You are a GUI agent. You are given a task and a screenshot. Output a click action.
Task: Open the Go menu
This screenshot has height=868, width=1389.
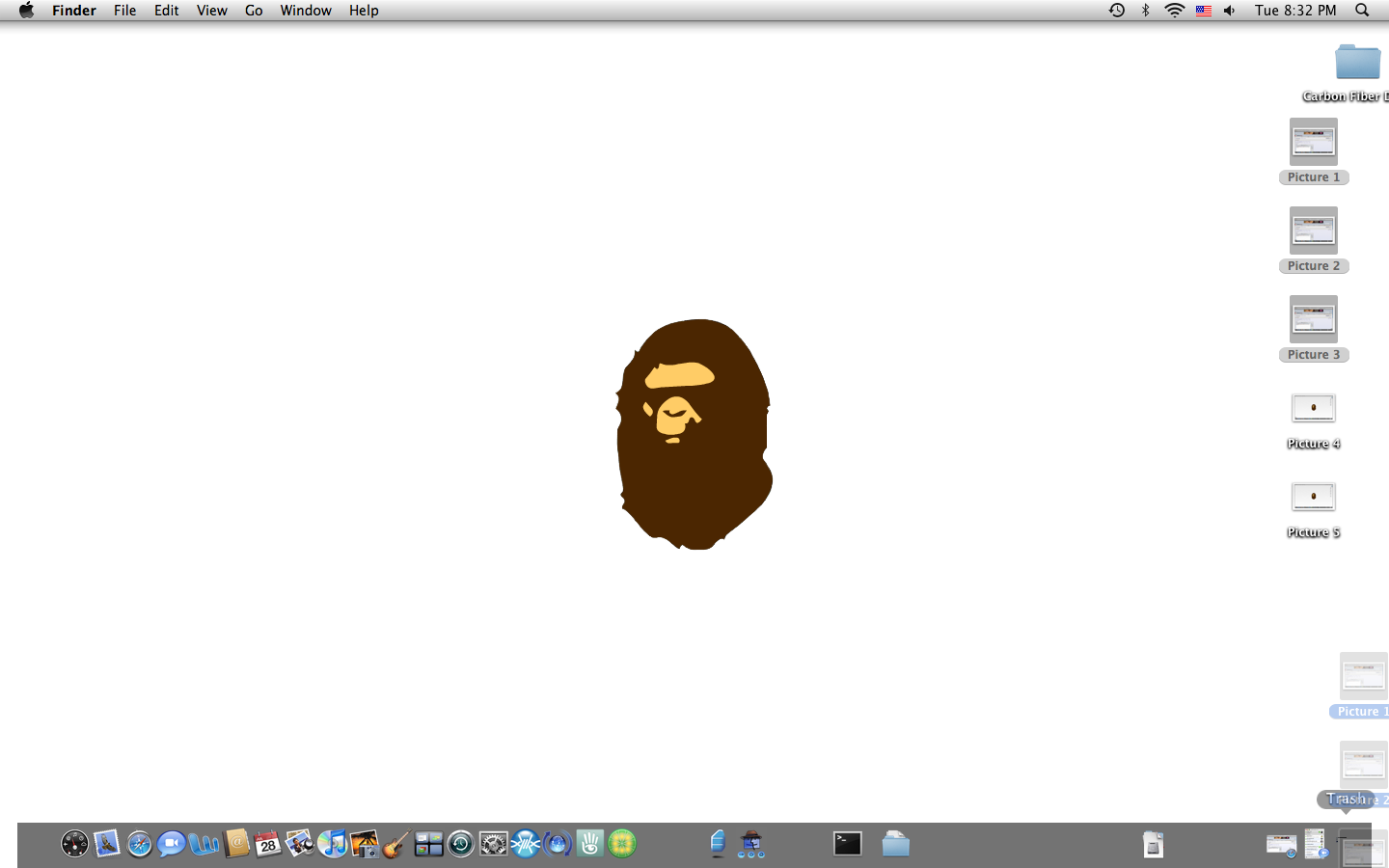point(254,11)
